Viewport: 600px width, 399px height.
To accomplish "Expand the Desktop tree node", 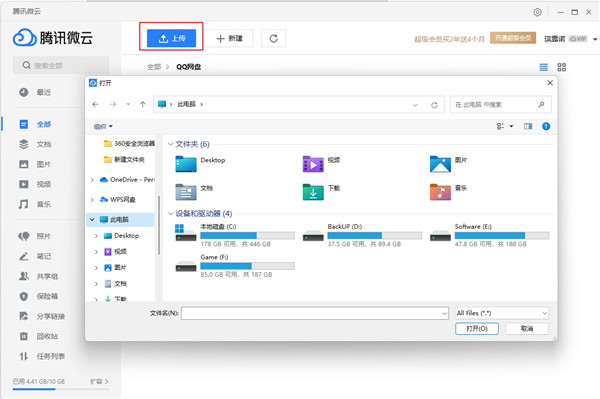I will click(96, 236).
